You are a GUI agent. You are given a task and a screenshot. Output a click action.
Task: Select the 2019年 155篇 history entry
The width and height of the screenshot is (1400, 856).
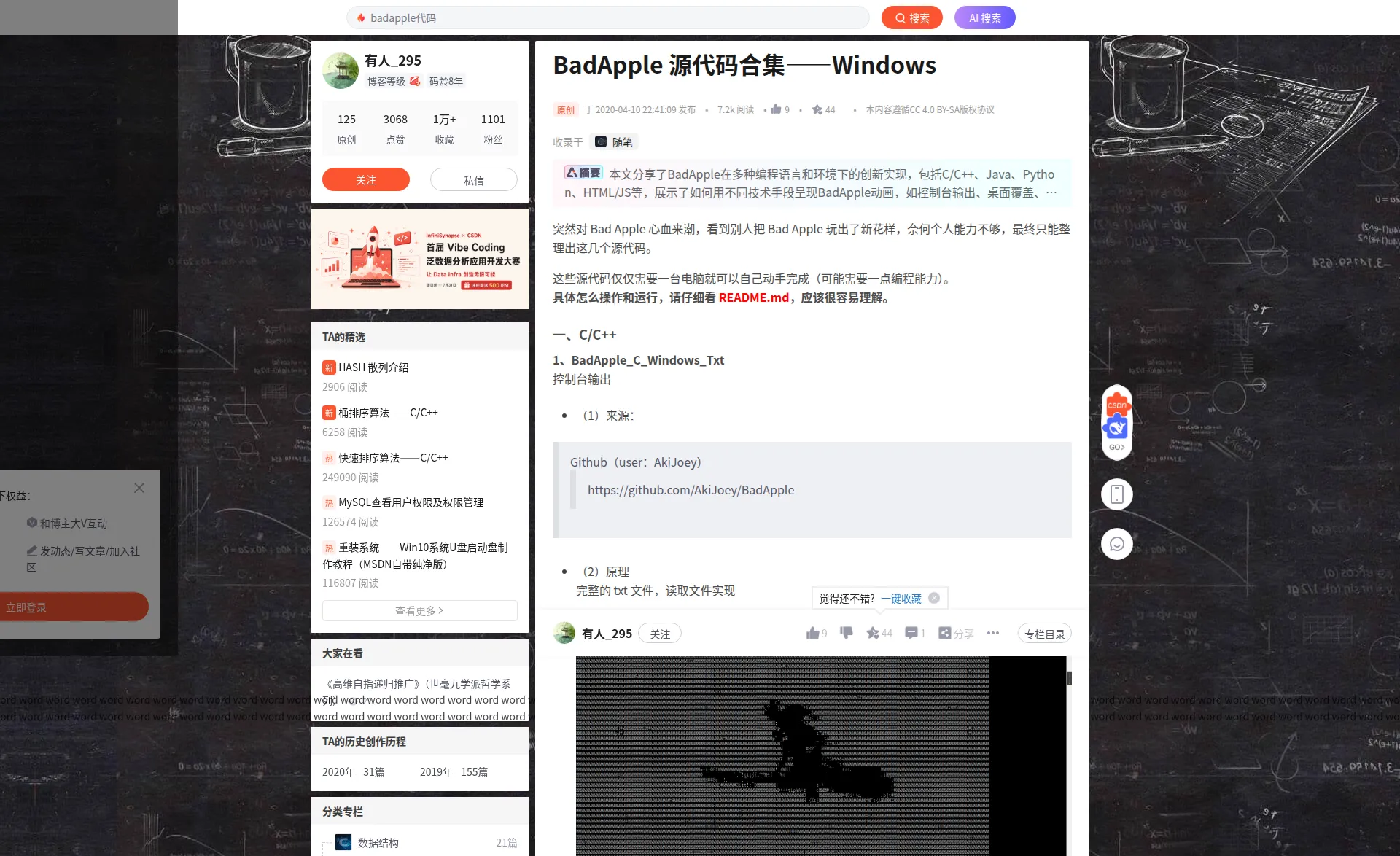point(454,772)
